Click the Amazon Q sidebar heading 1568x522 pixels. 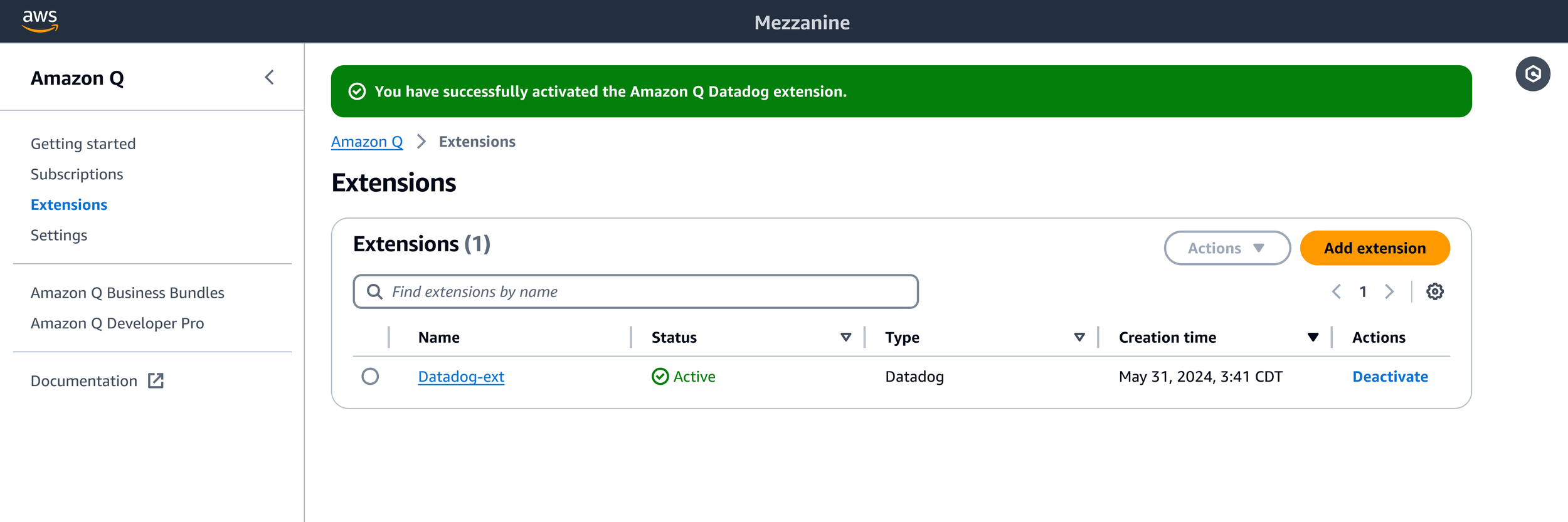(77, 78)
